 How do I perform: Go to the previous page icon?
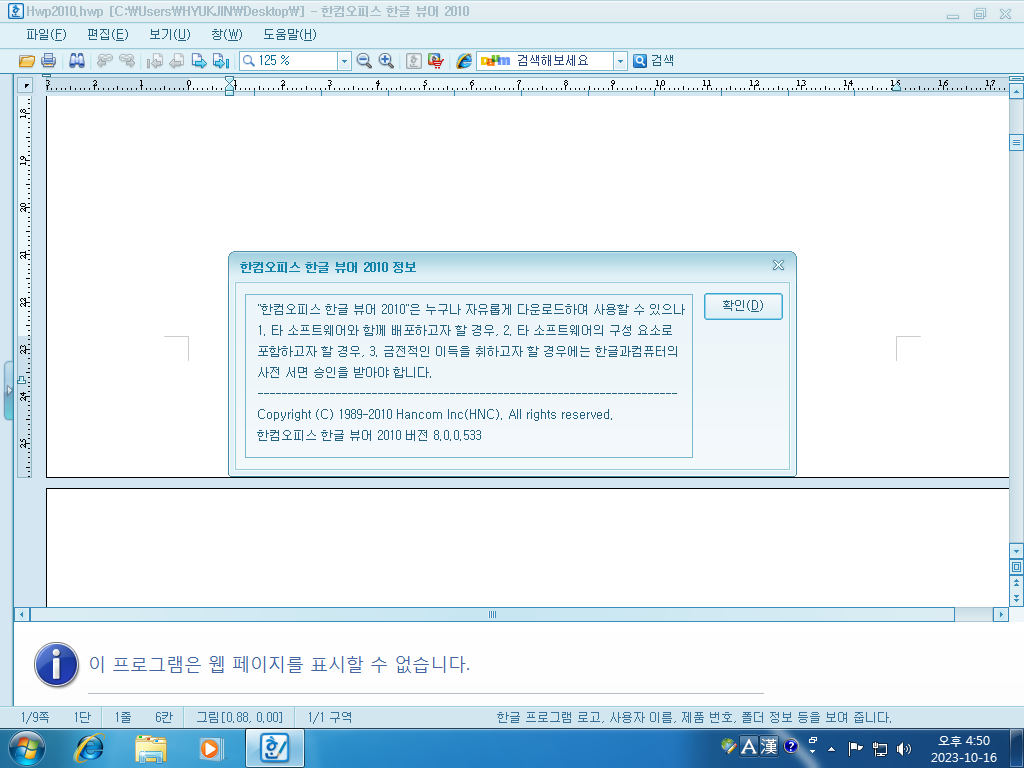click(x=176, y=61)
